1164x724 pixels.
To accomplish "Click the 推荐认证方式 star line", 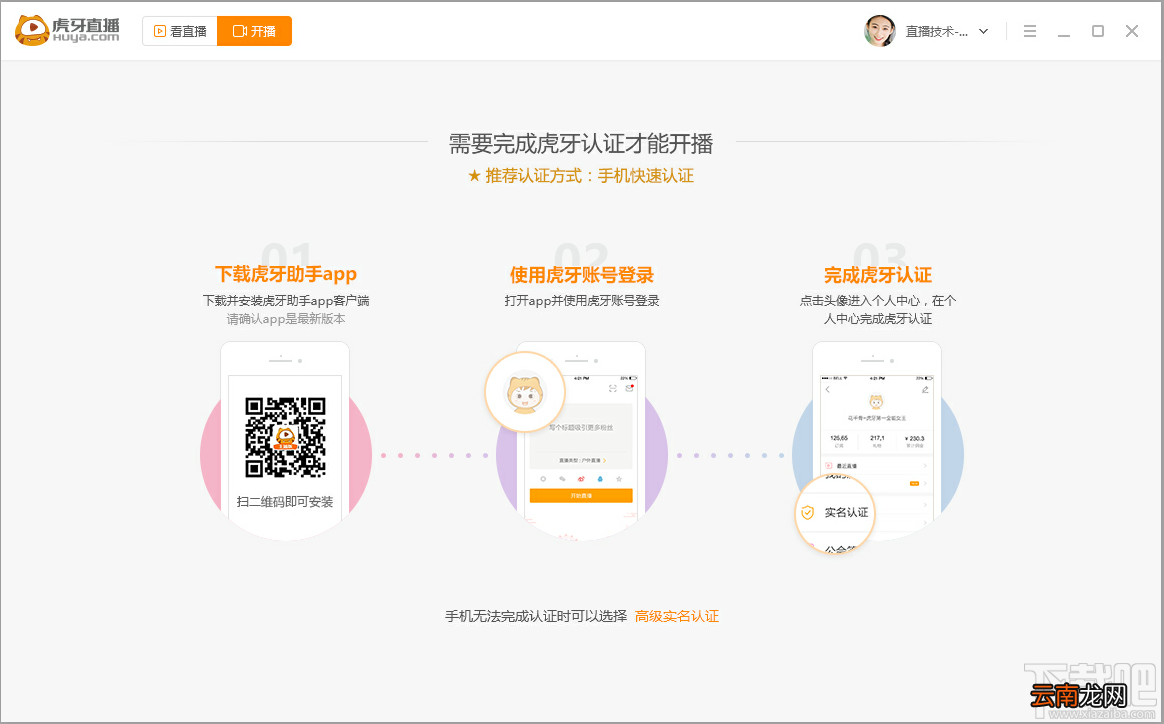I will [581, 176].
